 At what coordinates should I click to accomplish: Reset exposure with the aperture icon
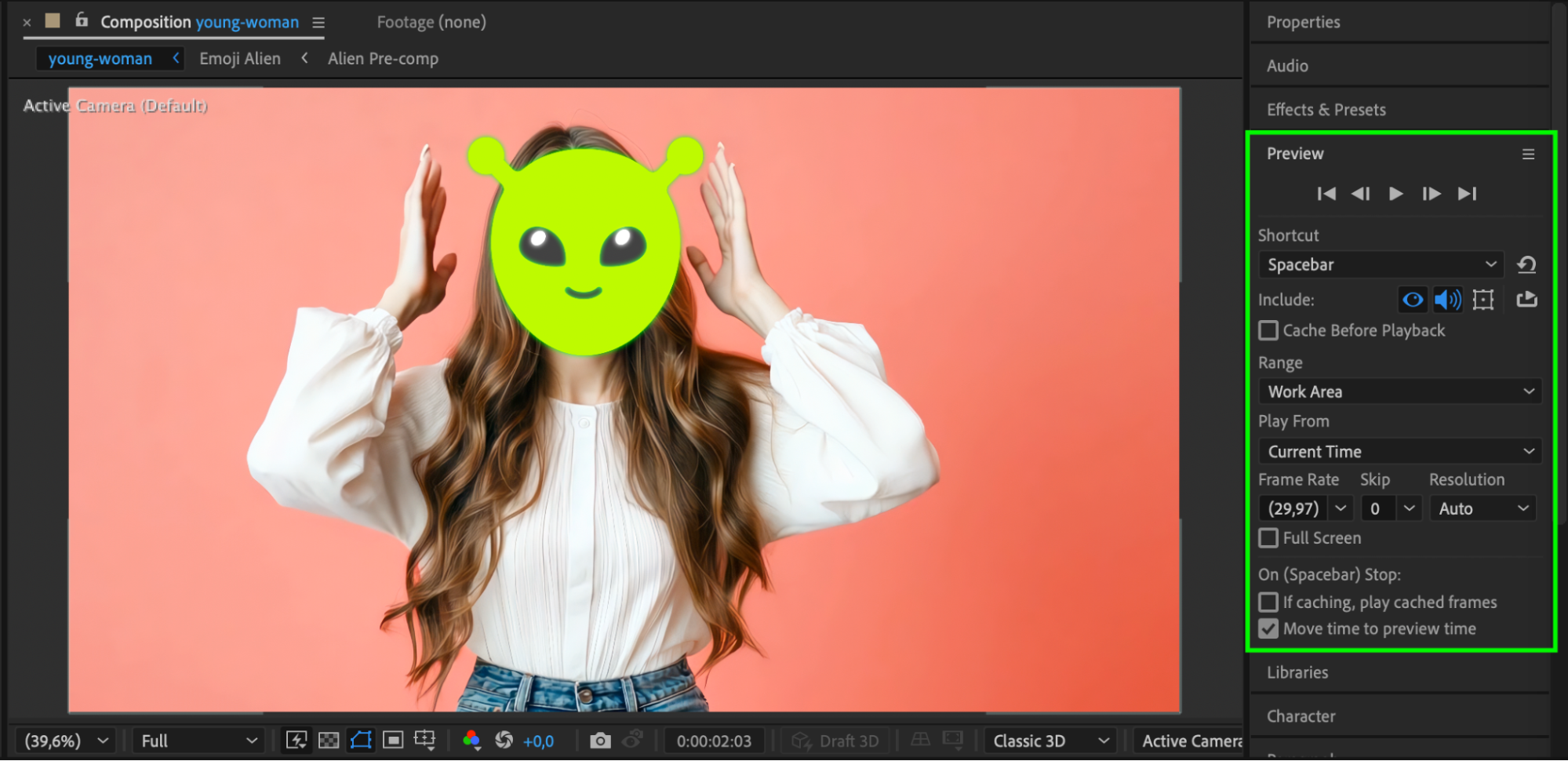(504, 741)
